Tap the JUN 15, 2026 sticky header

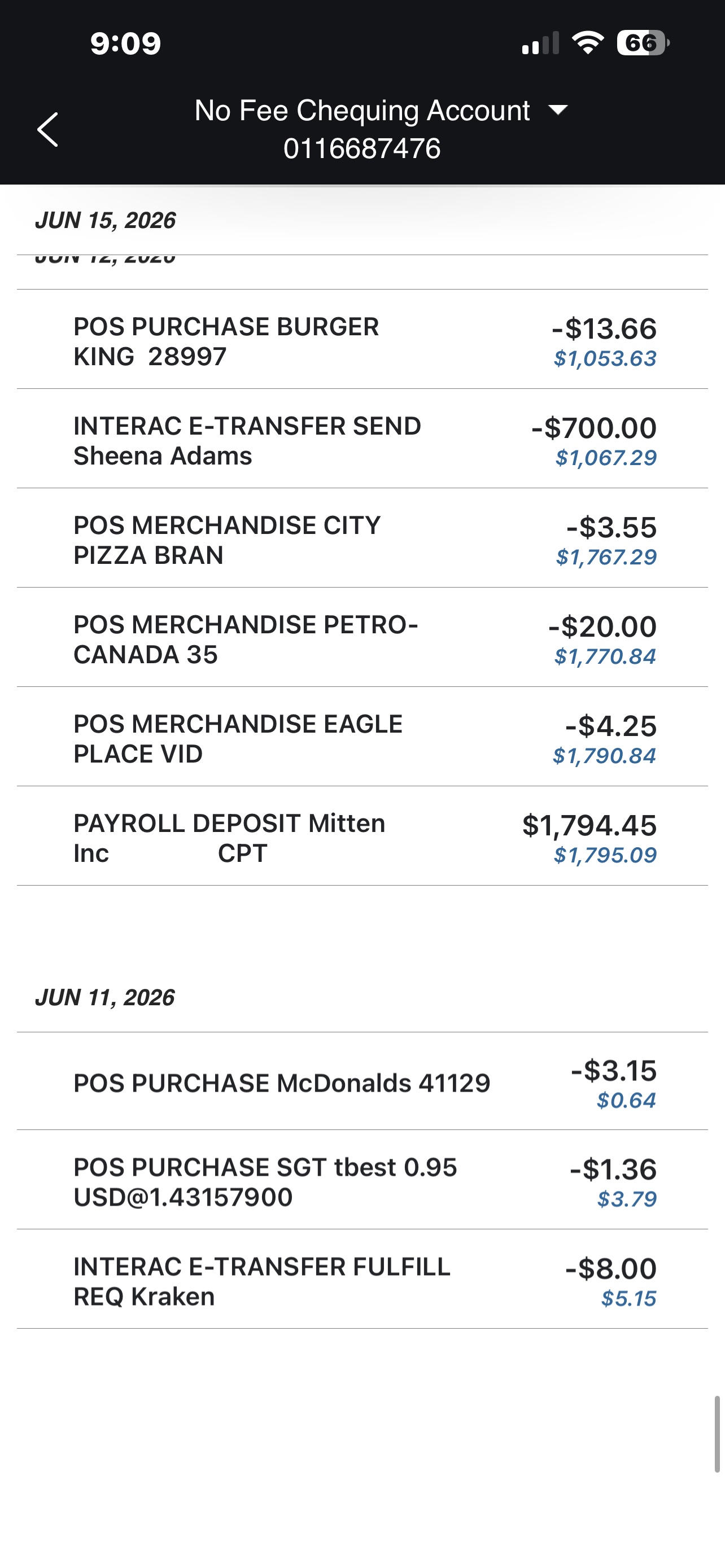pyautogui.click(x=106, y=220)
